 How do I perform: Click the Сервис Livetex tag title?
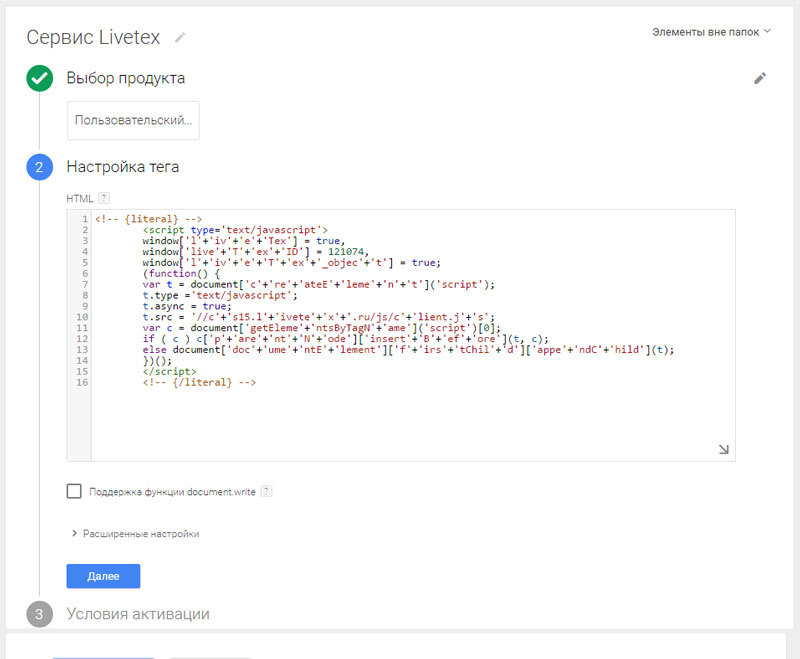[93, 37]
